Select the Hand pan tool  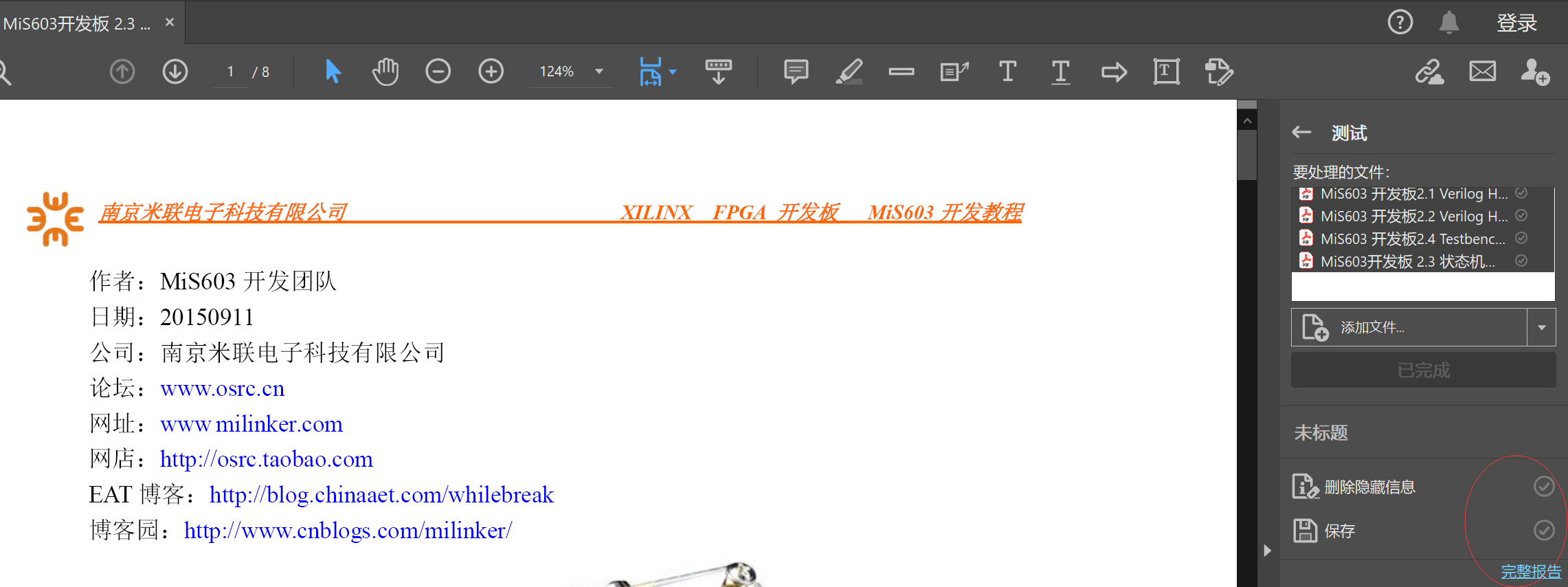coord(385,71)
